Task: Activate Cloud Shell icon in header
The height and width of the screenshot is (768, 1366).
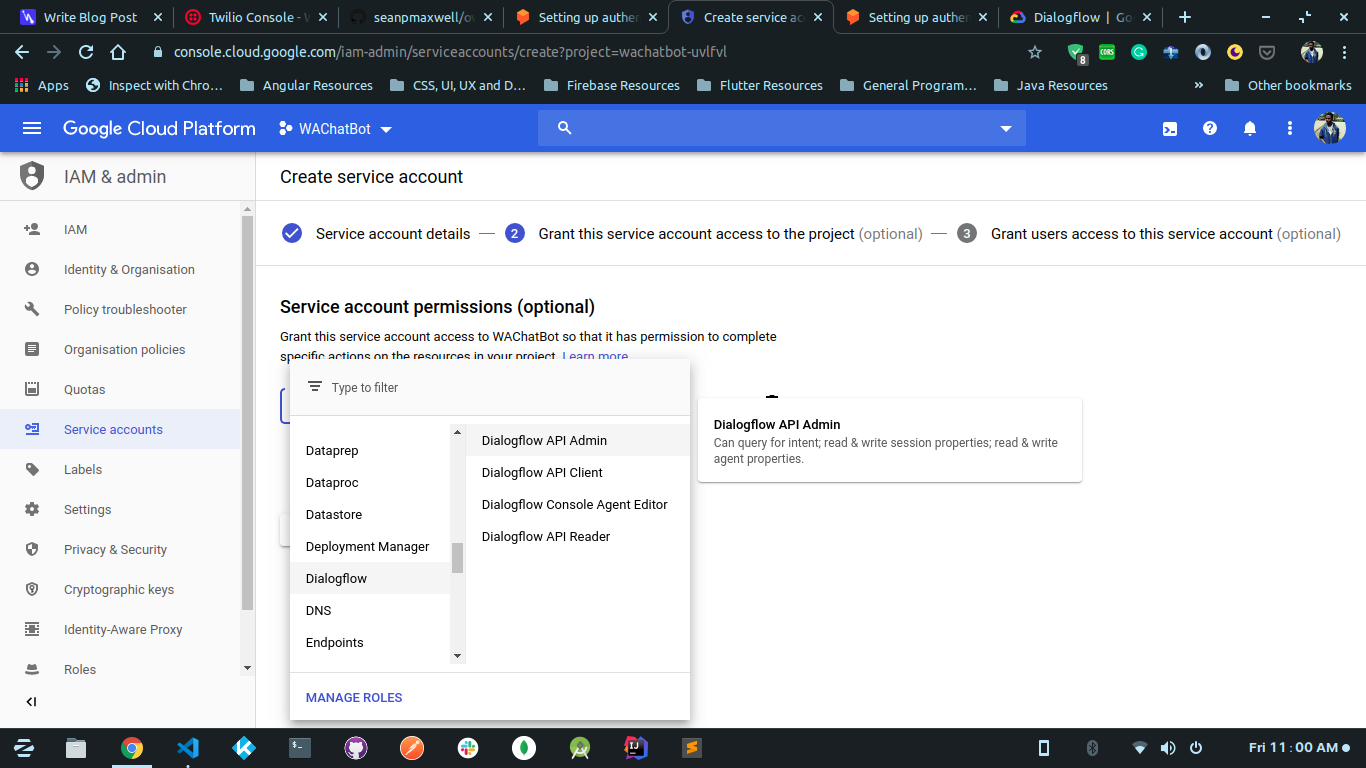Action: pos(1169,128)
